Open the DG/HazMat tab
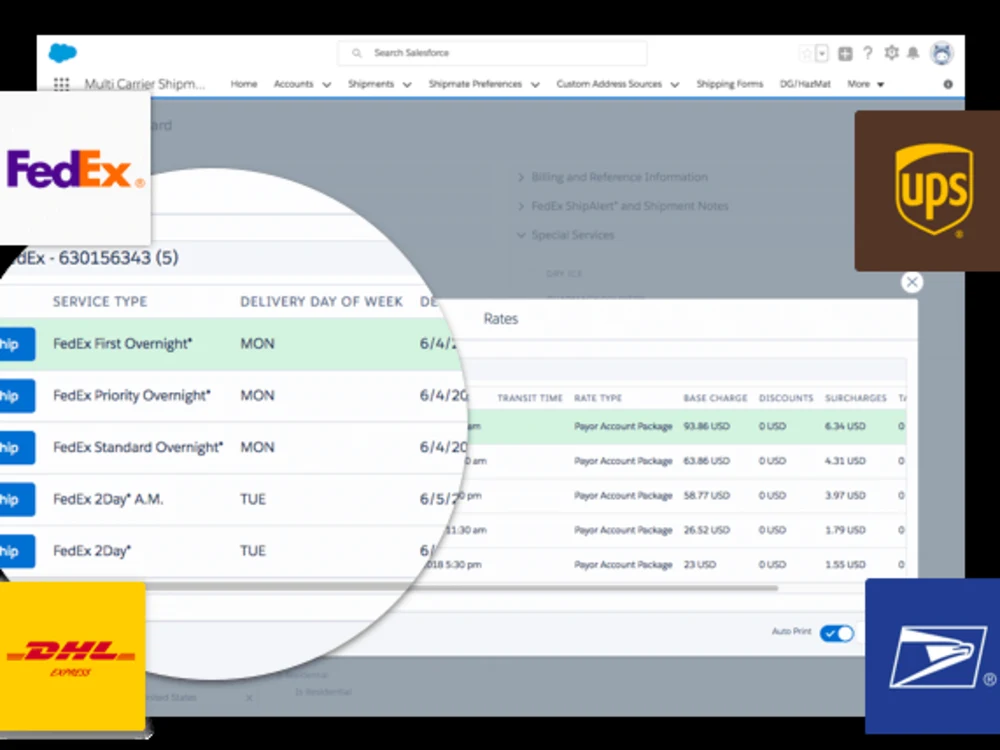Image resolution: width=1000 pixels, height=750 pixels. pyautogui.click(x=805, y=84)
